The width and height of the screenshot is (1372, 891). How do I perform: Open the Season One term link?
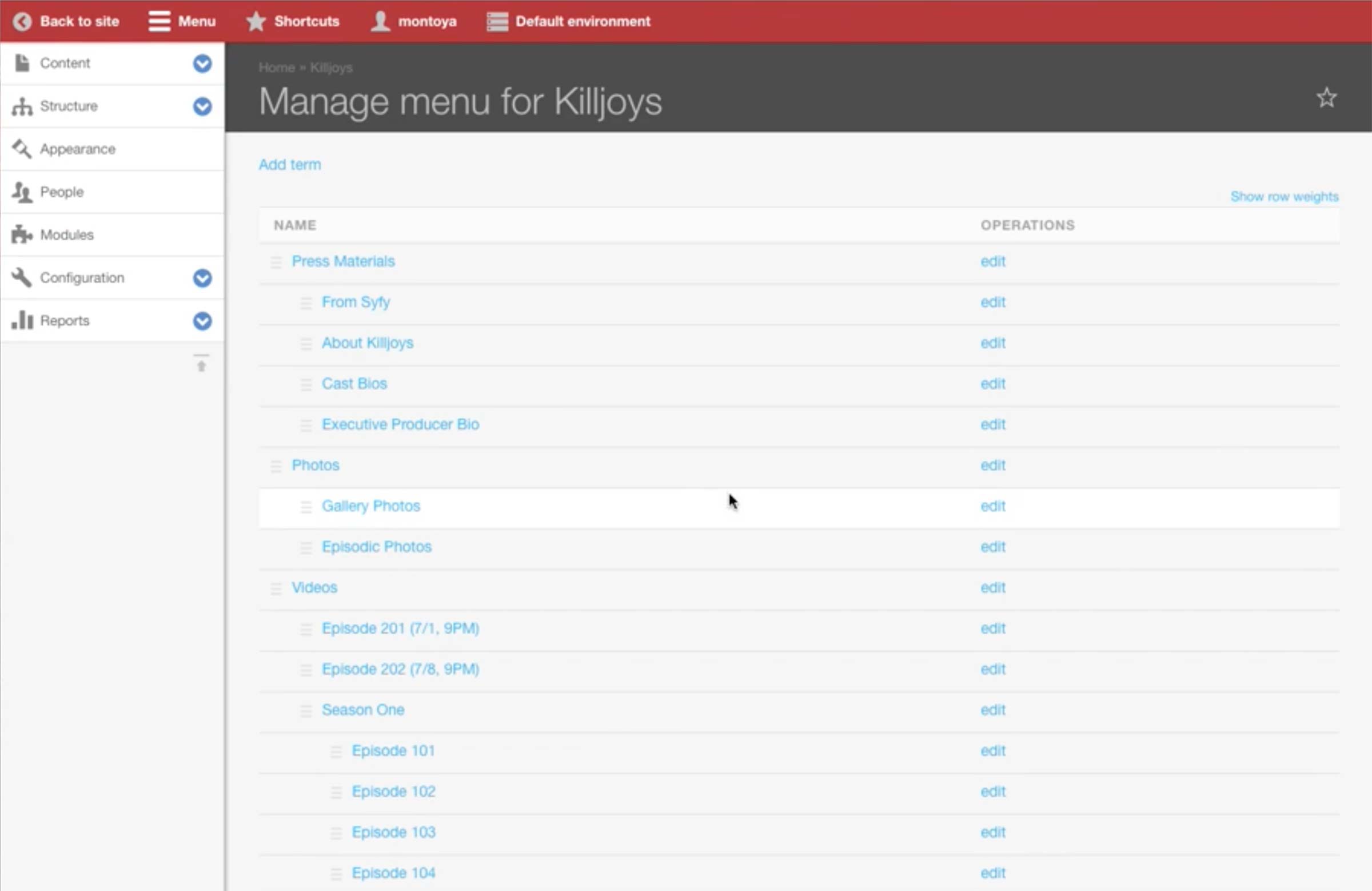pyautogui.click(x=362, y=710)
